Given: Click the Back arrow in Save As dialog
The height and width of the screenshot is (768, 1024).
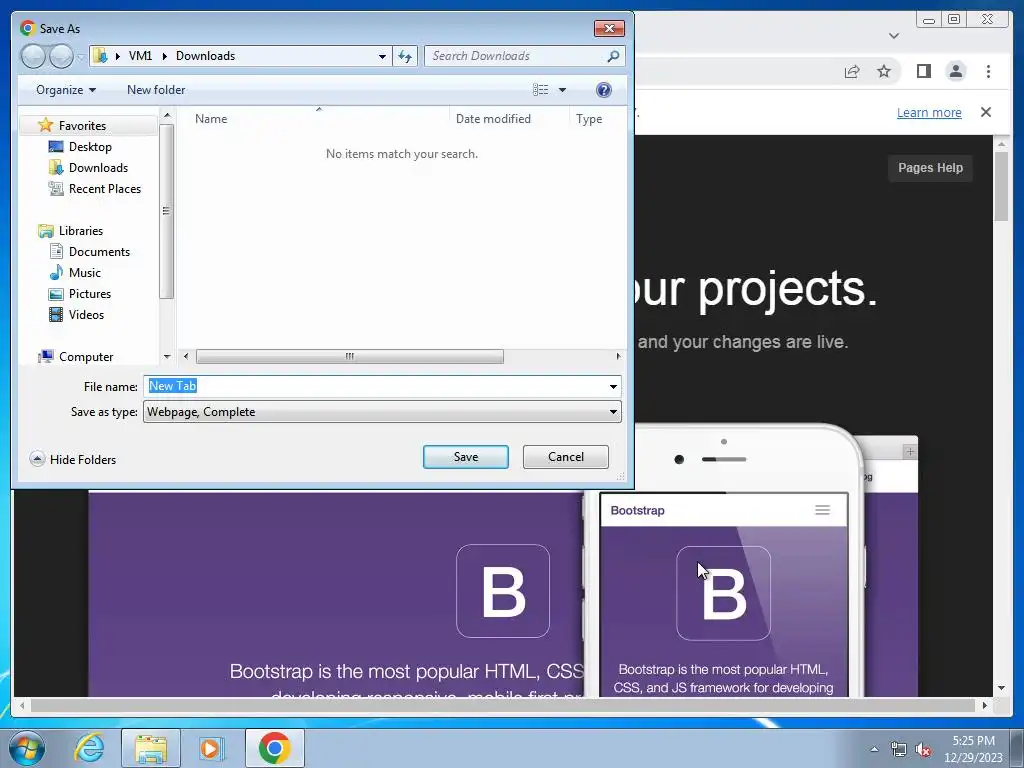Looking at the screenshot, I should click(33, 56).
